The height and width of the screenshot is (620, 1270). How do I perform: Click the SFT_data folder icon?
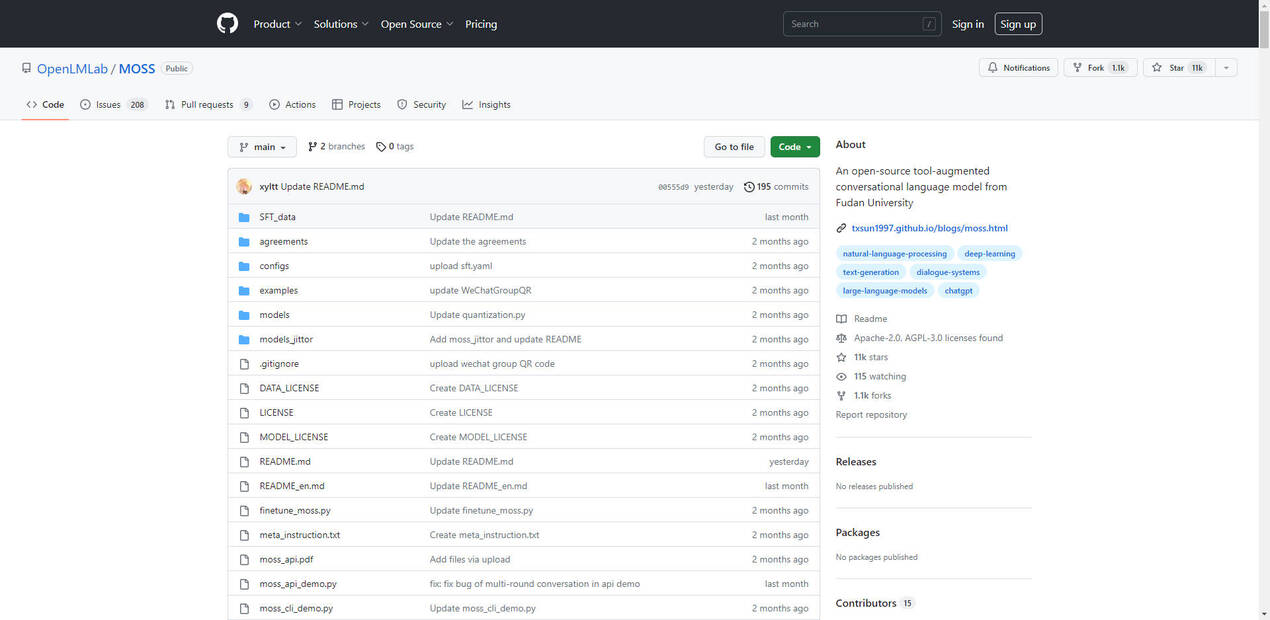244,217
